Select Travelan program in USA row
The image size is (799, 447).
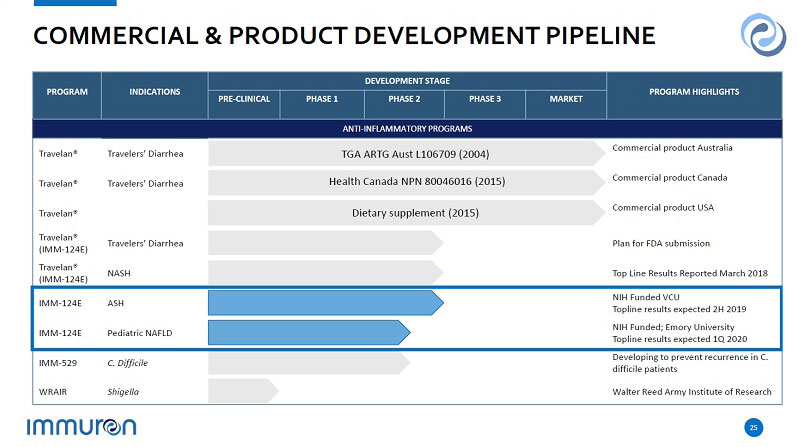pyautogui.click(x=58, y=214)
